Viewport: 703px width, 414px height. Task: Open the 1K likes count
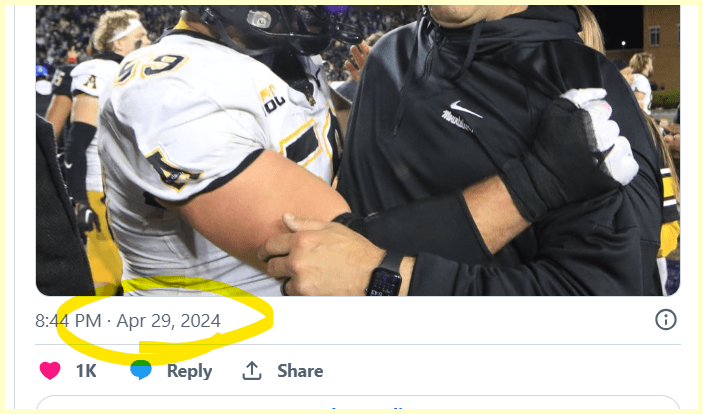tap(86, 371)
